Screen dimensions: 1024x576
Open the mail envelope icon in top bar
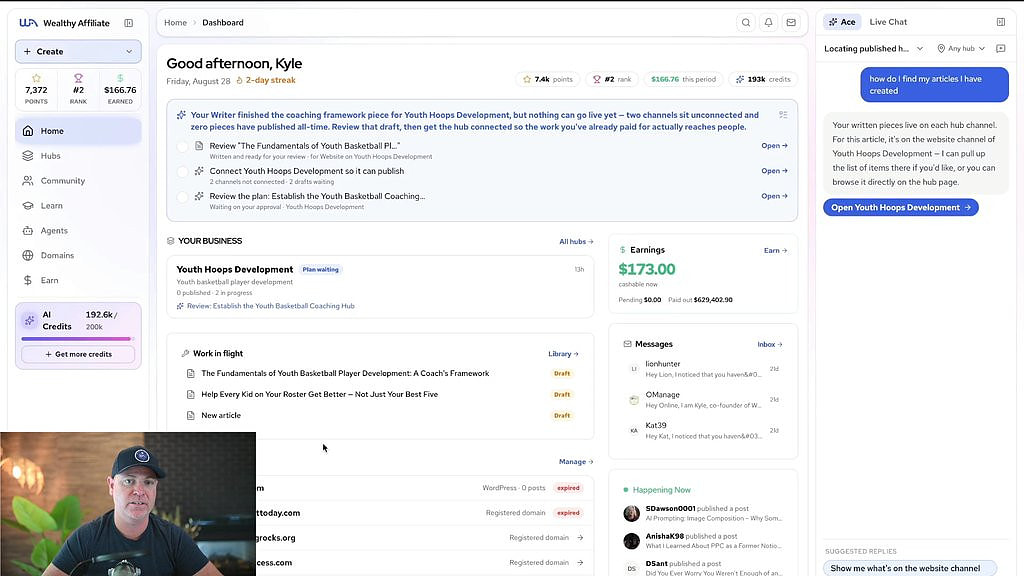(791, 22)
